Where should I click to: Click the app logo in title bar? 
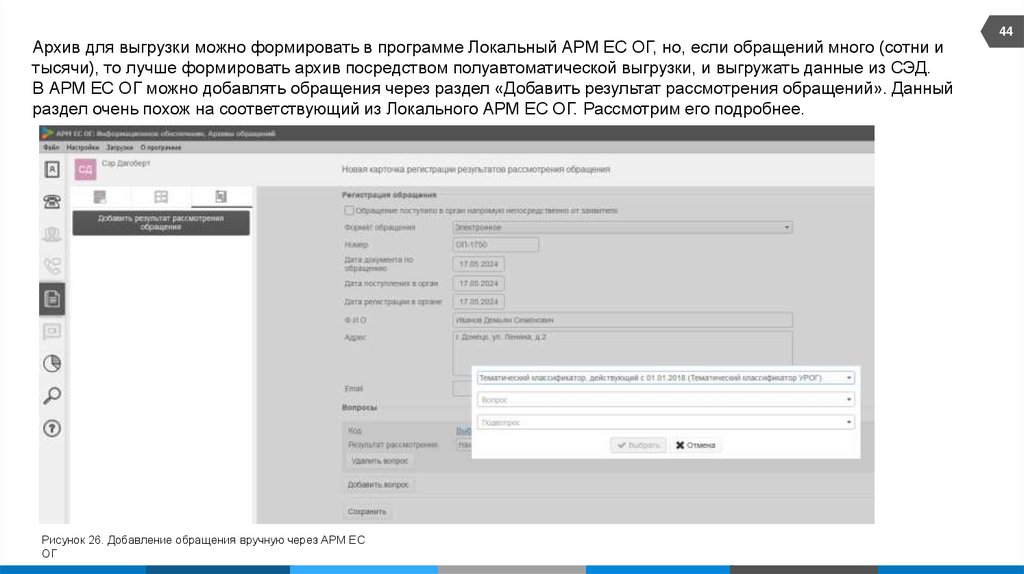(47, 133)
